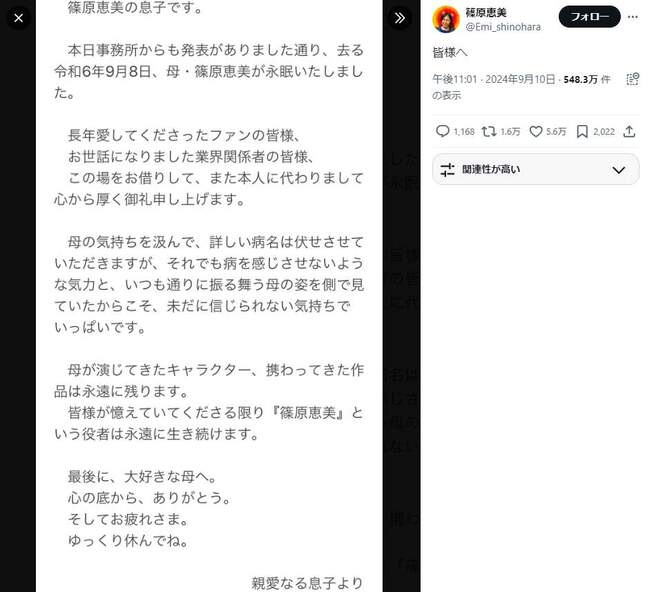Click the filter sliders icon beside 関連性が高い
This screenshot has width=645, height=592.
click(448, 169)
